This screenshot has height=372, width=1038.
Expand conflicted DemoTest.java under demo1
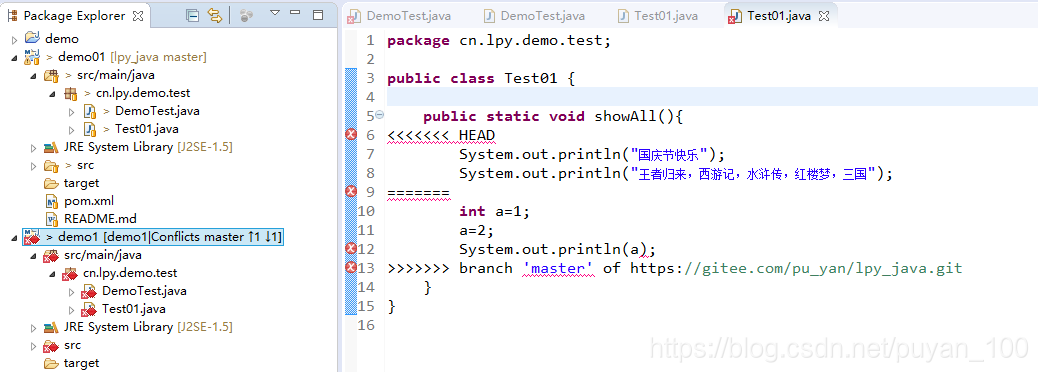pos(72,291)
